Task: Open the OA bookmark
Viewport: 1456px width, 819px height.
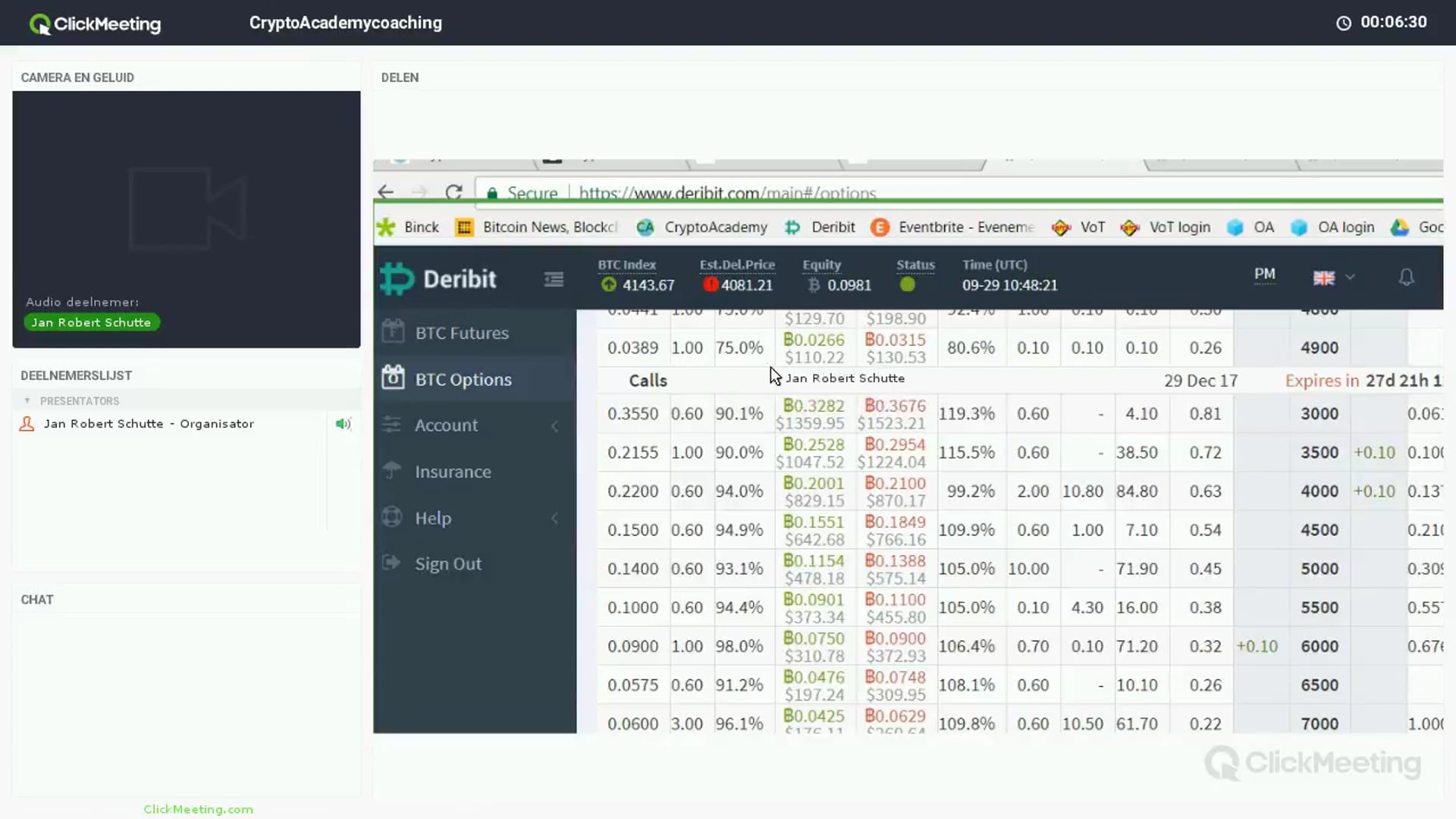Action: 1250,227
